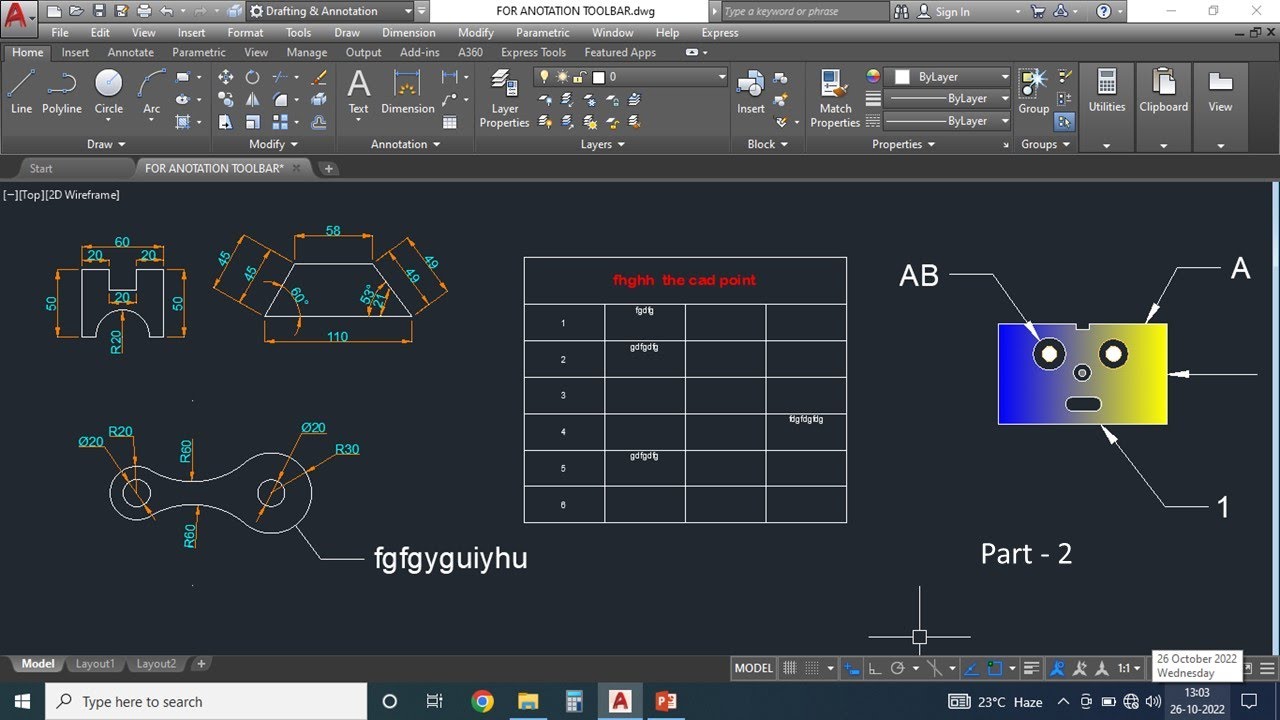Image resolution: width=1280 pixels, height=720 pixels.
Task: Click the Hatch tool icon
Action: tap(183, 122)
